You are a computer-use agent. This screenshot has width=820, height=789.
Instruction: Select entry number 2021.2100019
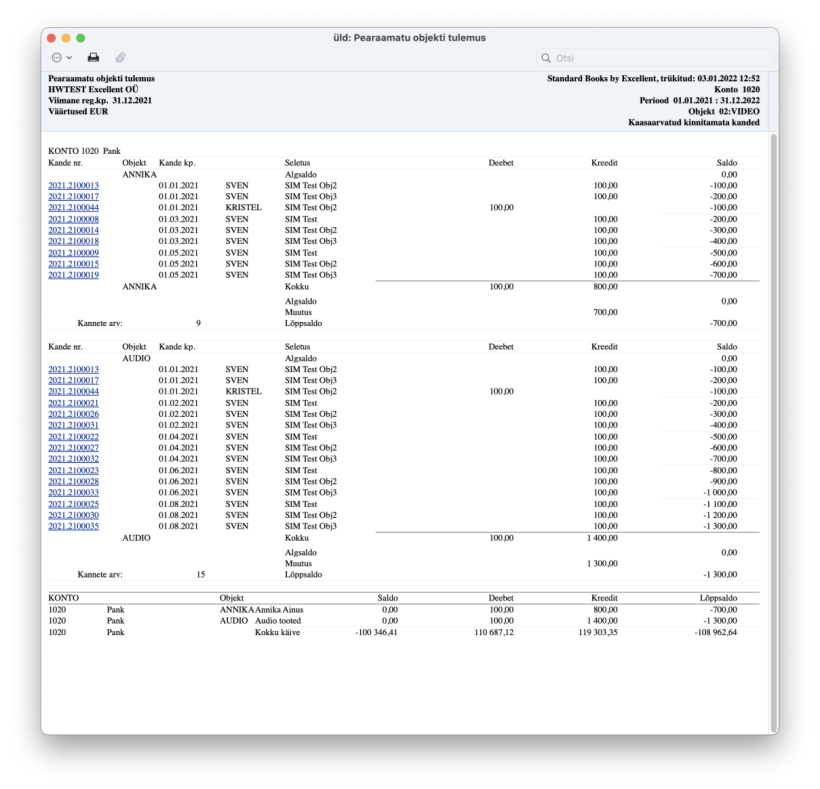tap(73, 275)
